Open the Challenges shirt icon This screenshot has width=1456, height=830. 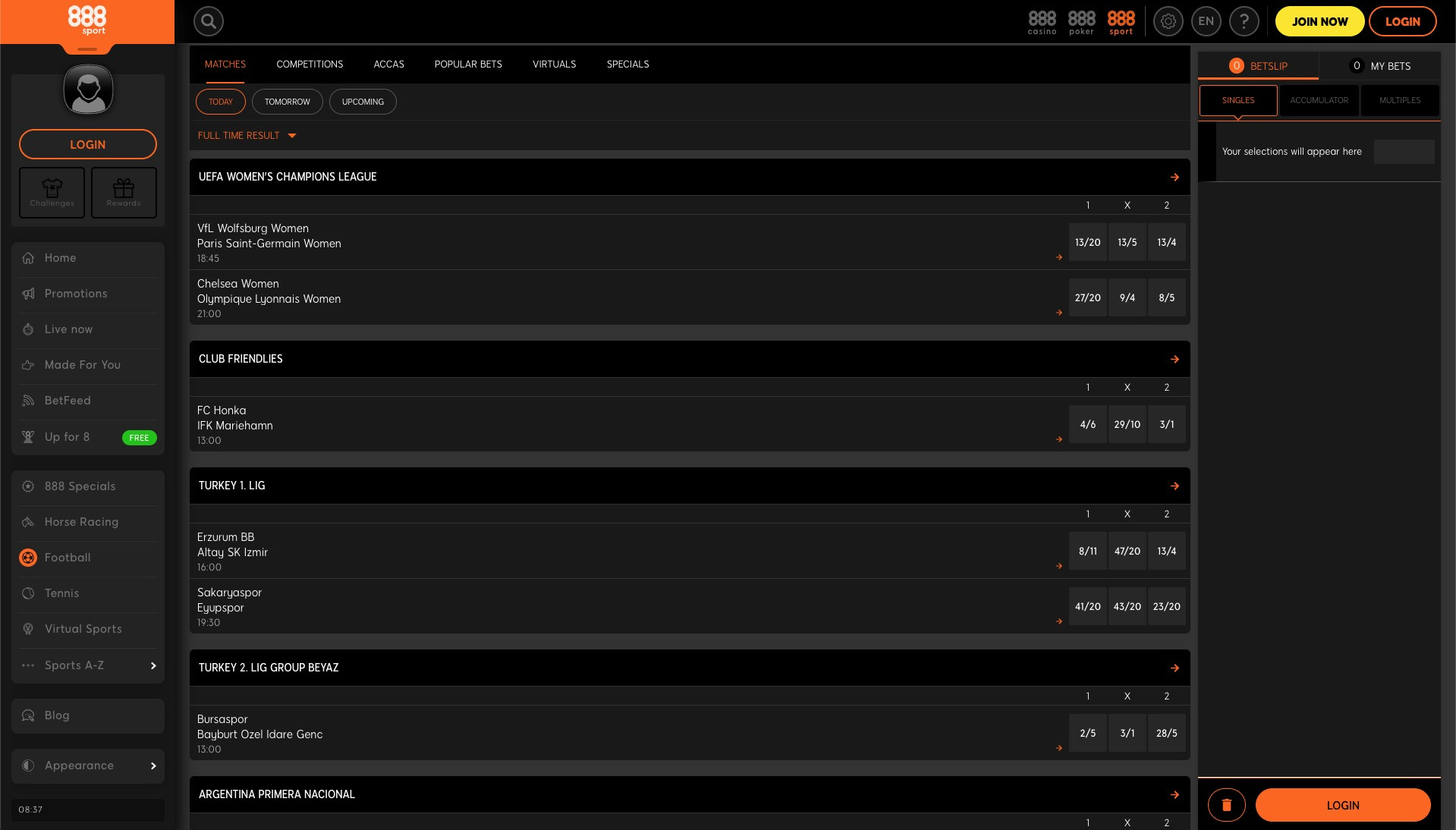click(52, 193)
